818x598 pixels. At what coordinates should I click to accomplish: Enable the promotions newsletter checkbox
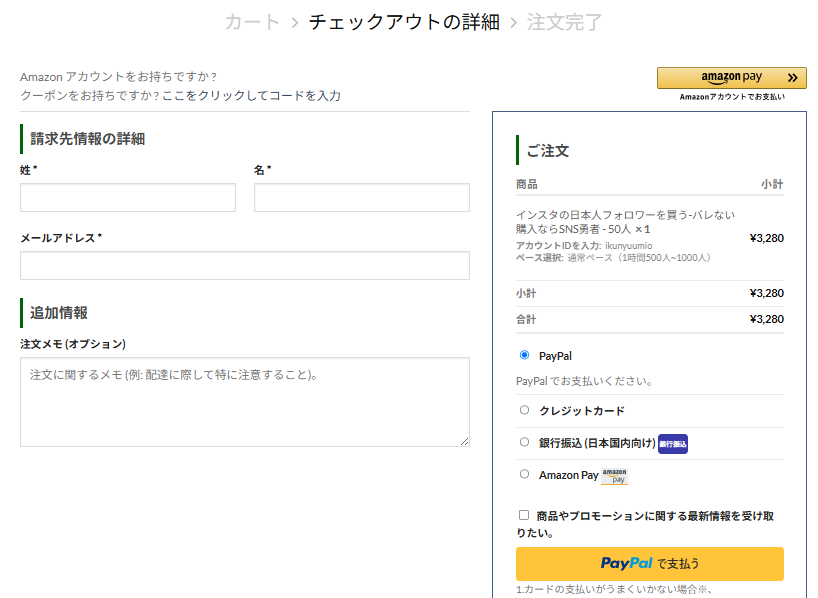[x=524, y=515]
